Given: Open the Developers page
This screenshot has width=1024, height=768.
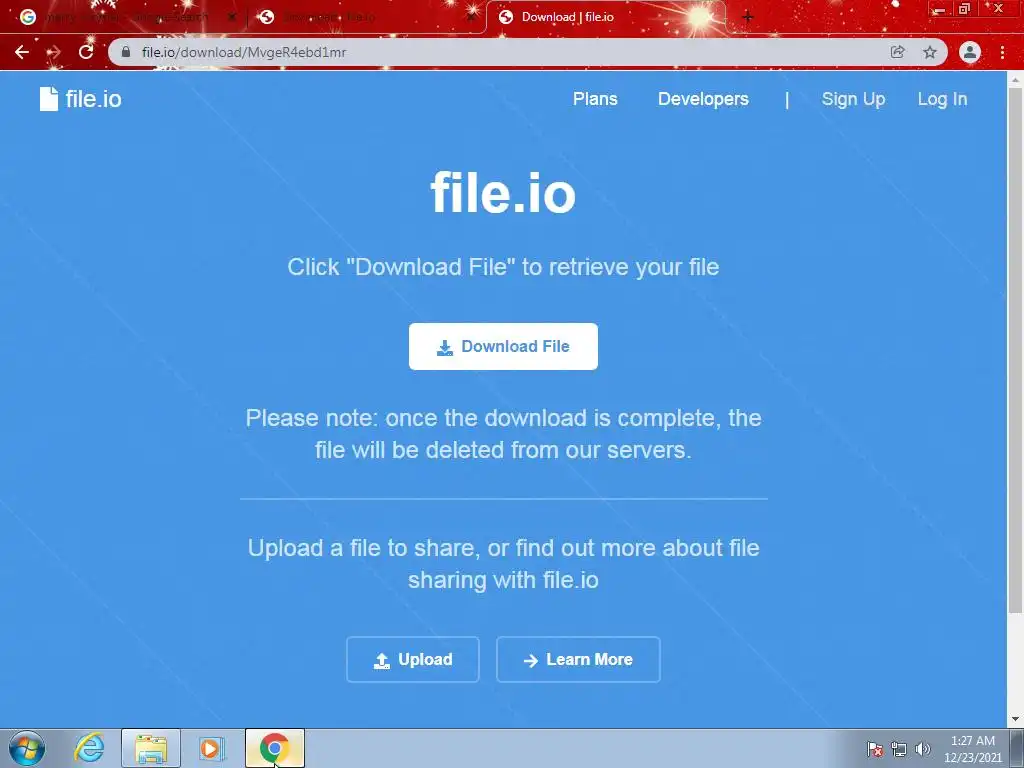Looking at the screenshot, I should (703, 99).
